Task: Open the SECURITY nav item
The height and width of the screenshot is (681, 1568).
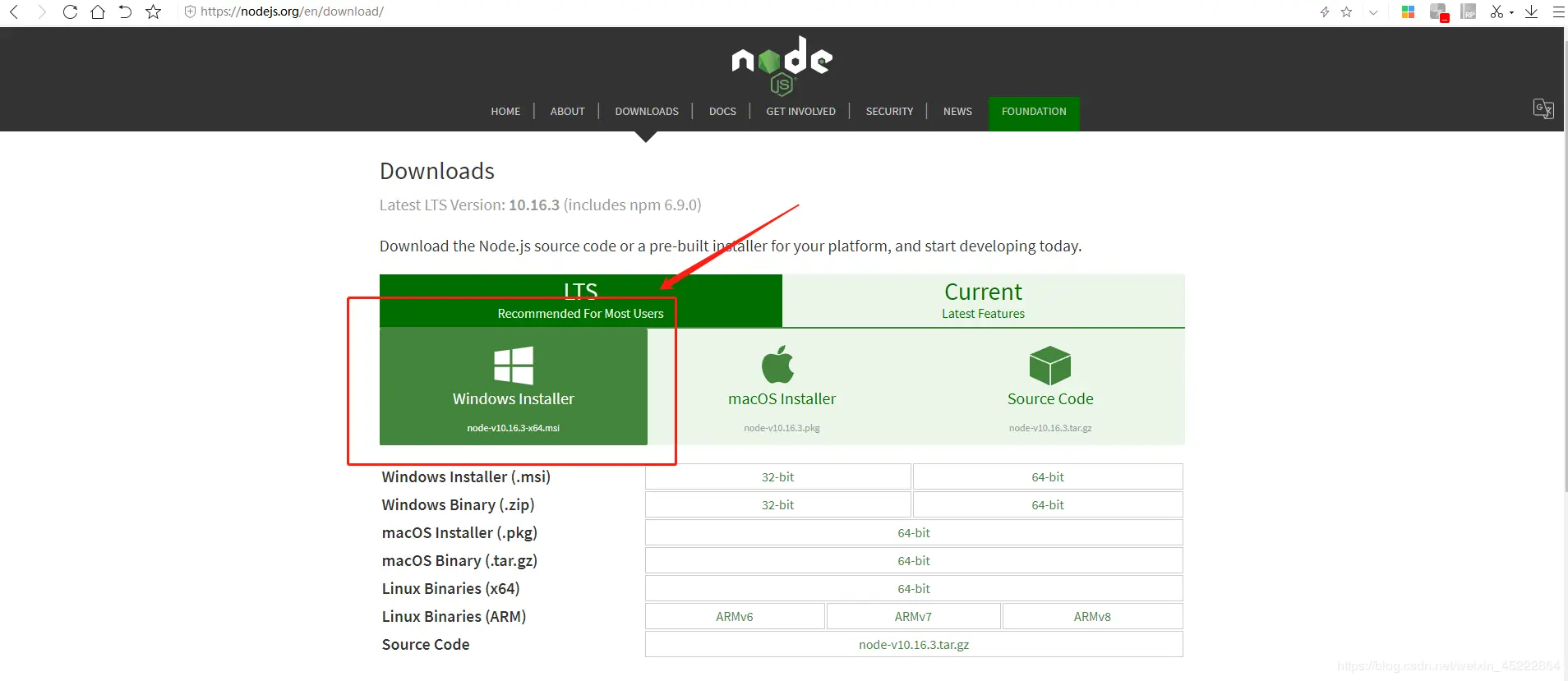Action: coord(889,112)
